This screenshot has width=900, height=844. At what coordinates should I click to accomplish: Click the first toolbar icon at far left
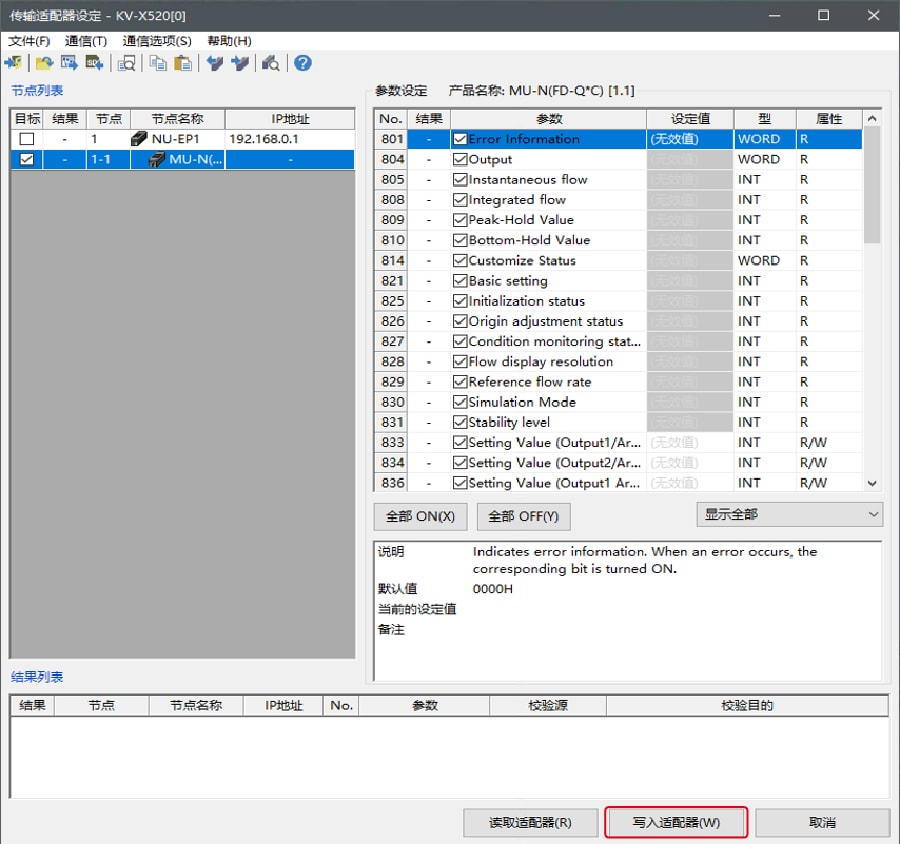click(x=13, y=63)
